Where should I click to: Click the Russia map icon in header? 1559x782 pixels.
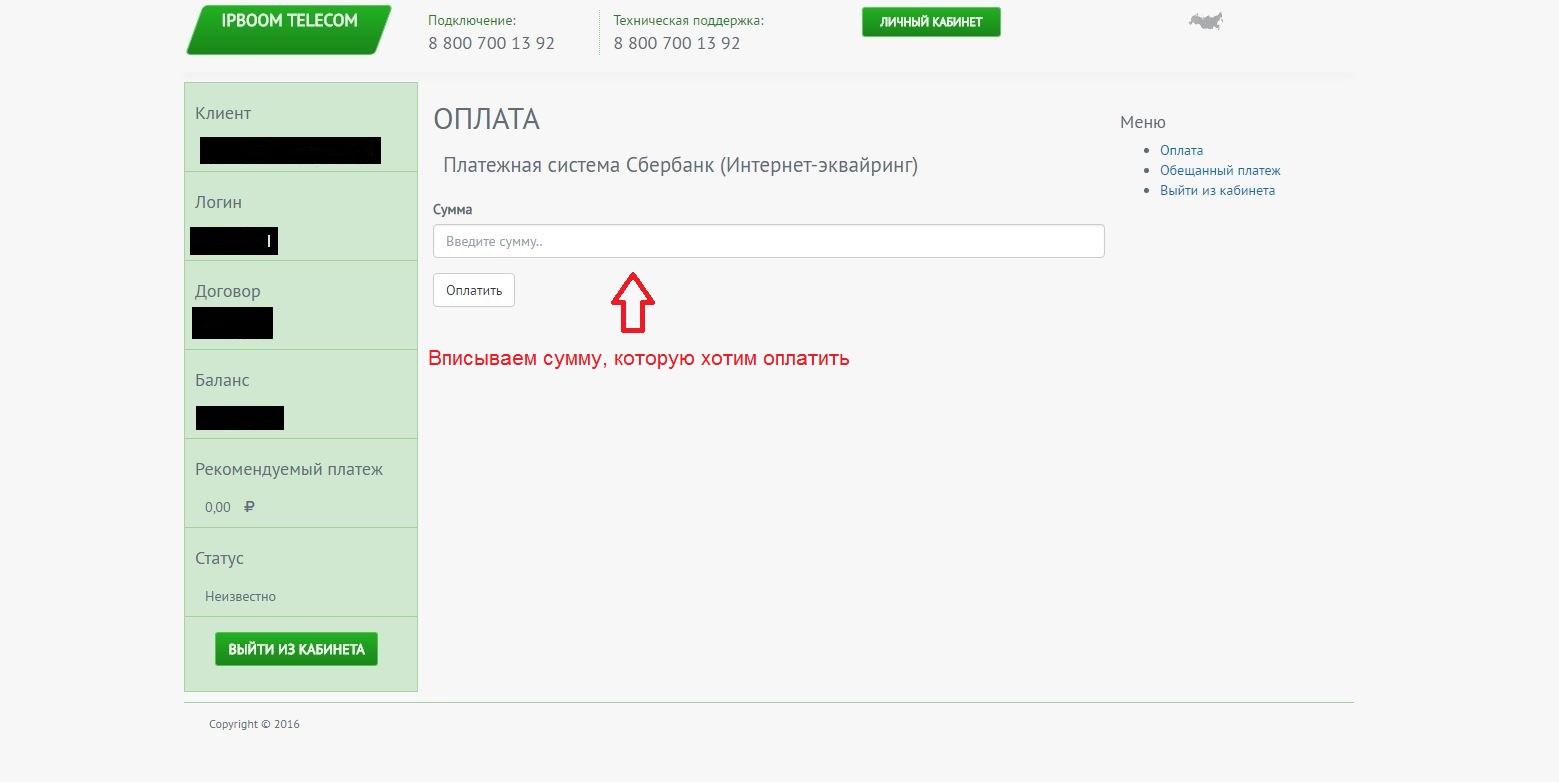coord(1206,21)
